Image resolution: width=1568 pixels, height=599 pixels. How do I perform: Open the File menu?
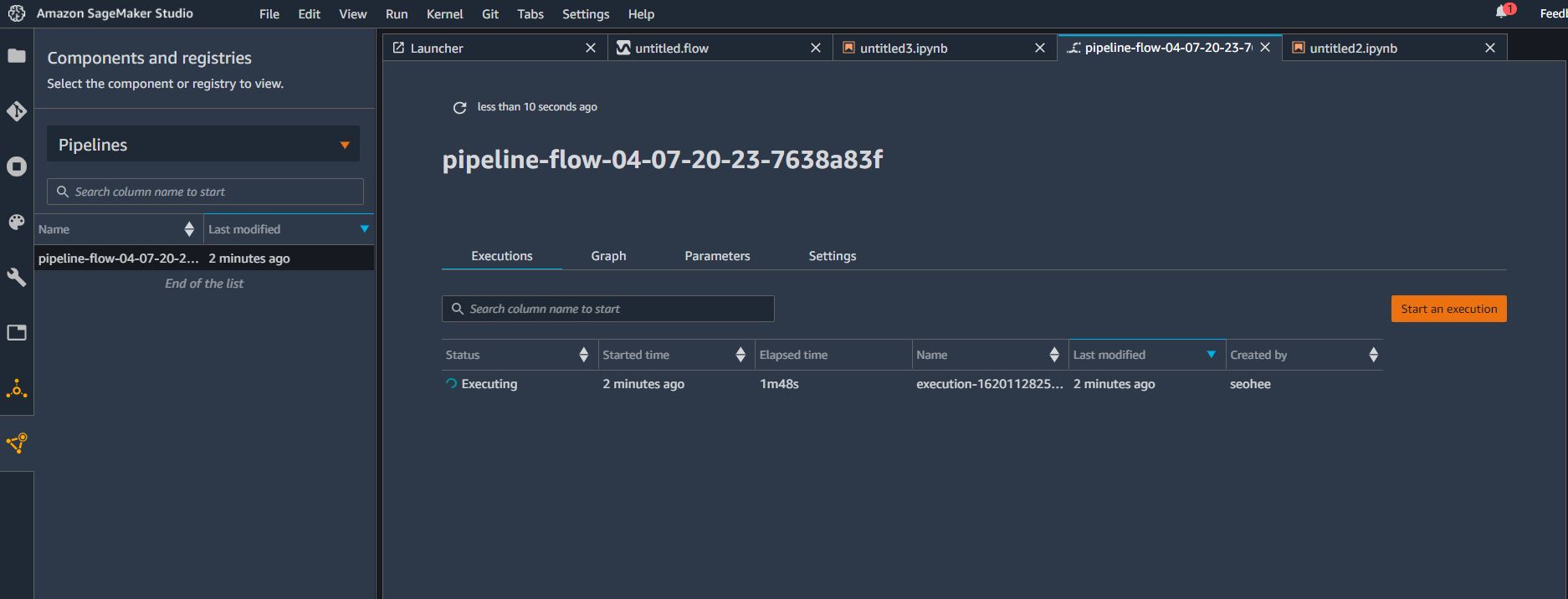point(269,14)
